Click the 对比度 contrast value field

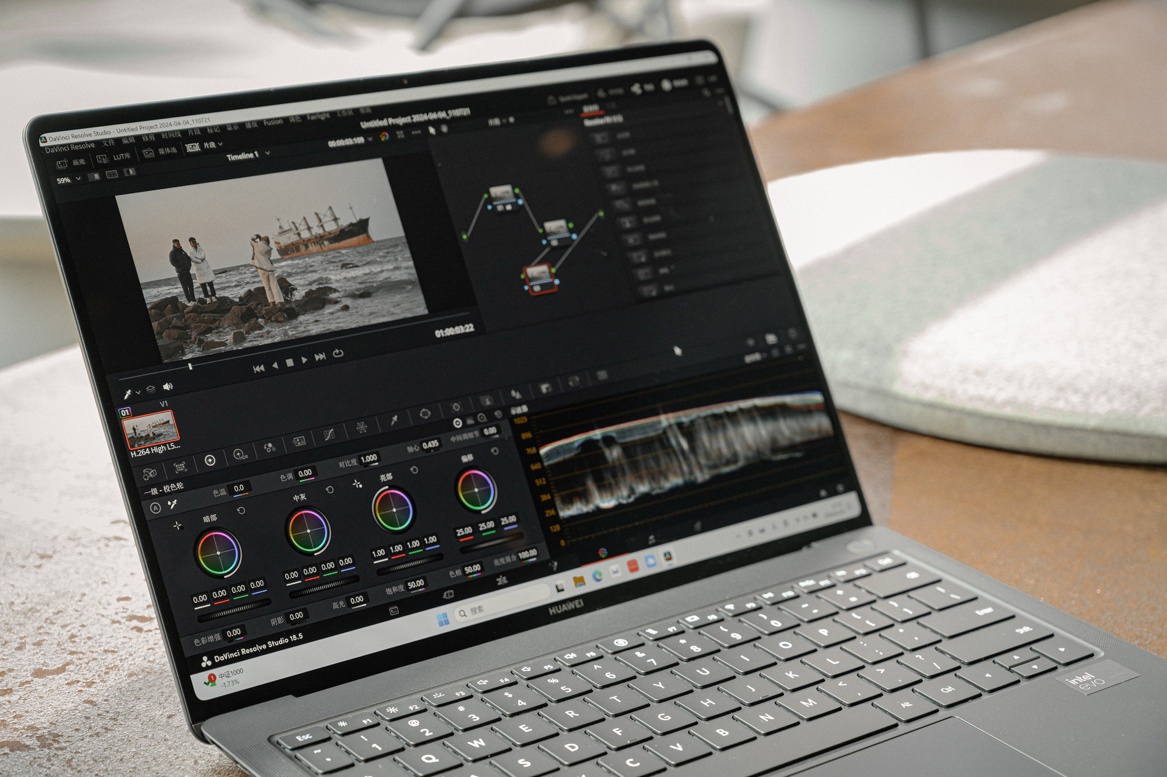(368, 458)
